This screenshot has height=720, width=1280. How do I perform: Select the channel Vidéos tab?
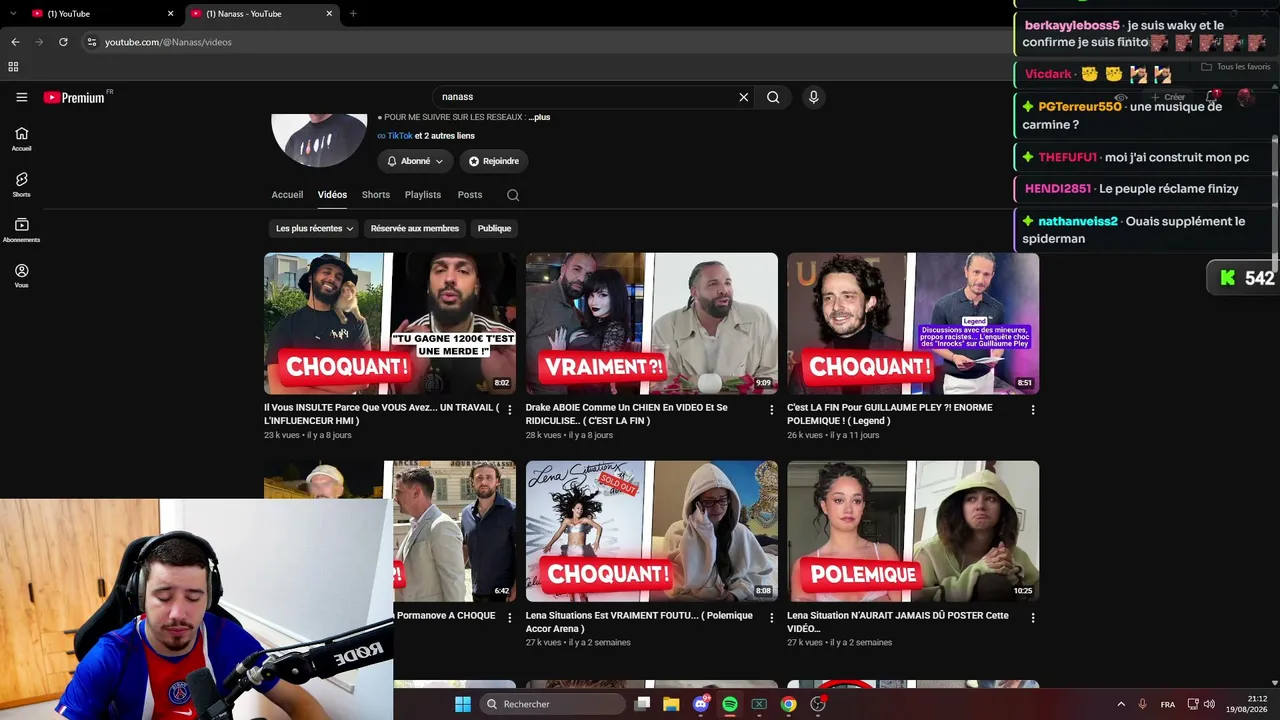coord(332,195)
